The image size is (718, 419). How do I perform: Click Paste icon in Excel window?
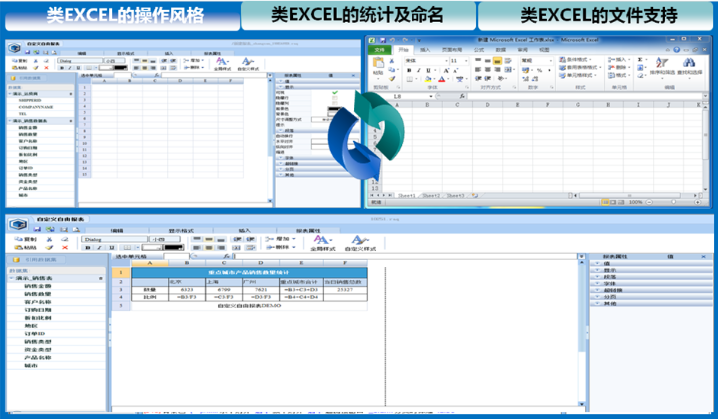378,63
